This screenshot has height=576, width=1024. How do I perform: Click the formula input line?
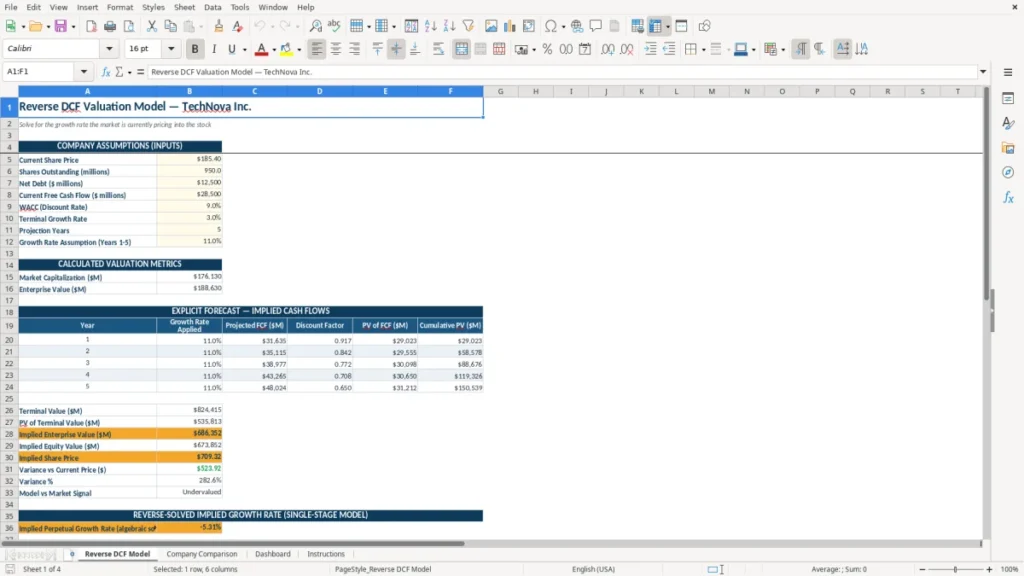tap(562, 72)
